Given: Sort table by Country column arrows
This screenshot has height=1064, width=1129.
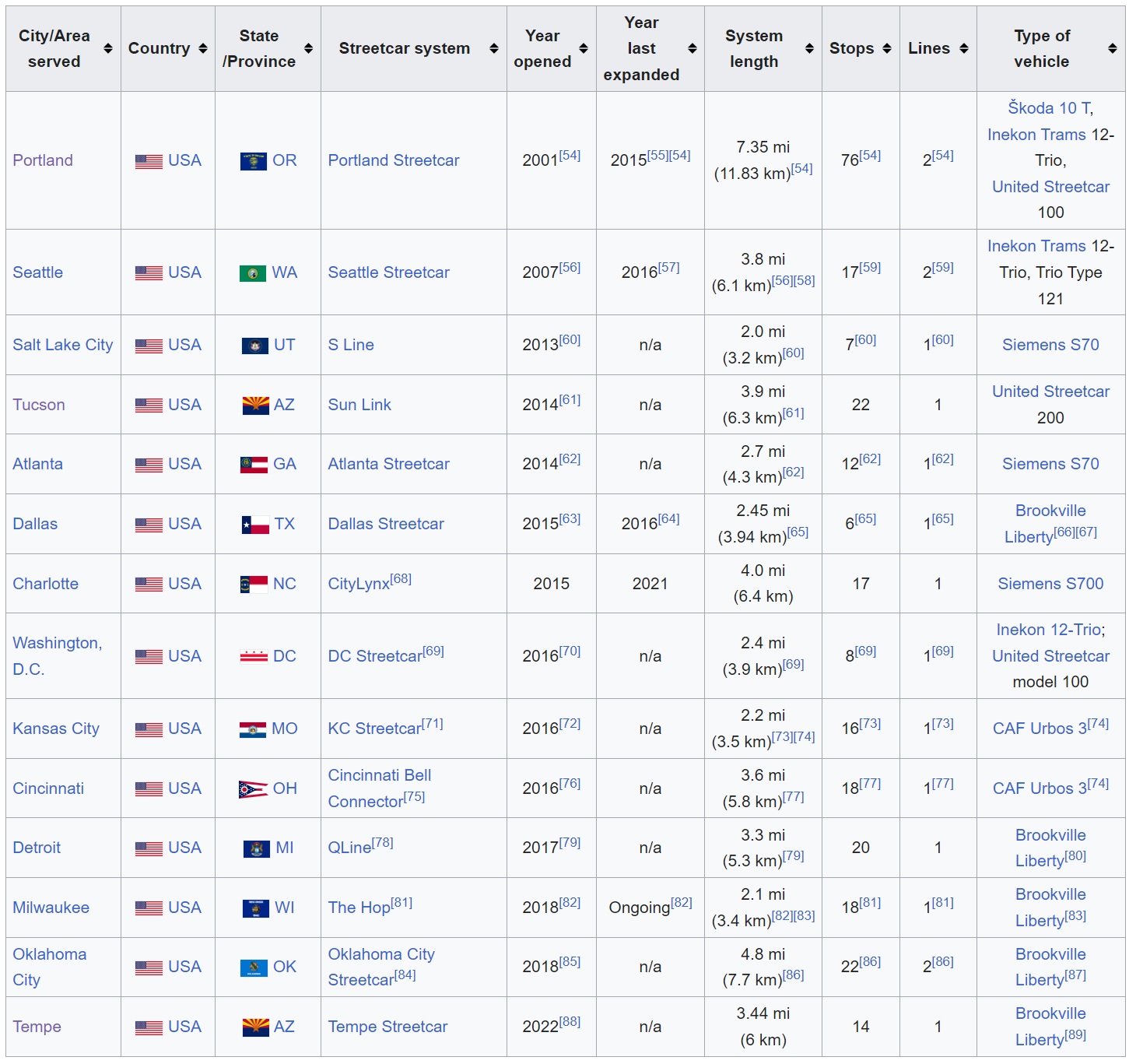Looking at the screenshot, I should tap(203, 48).
